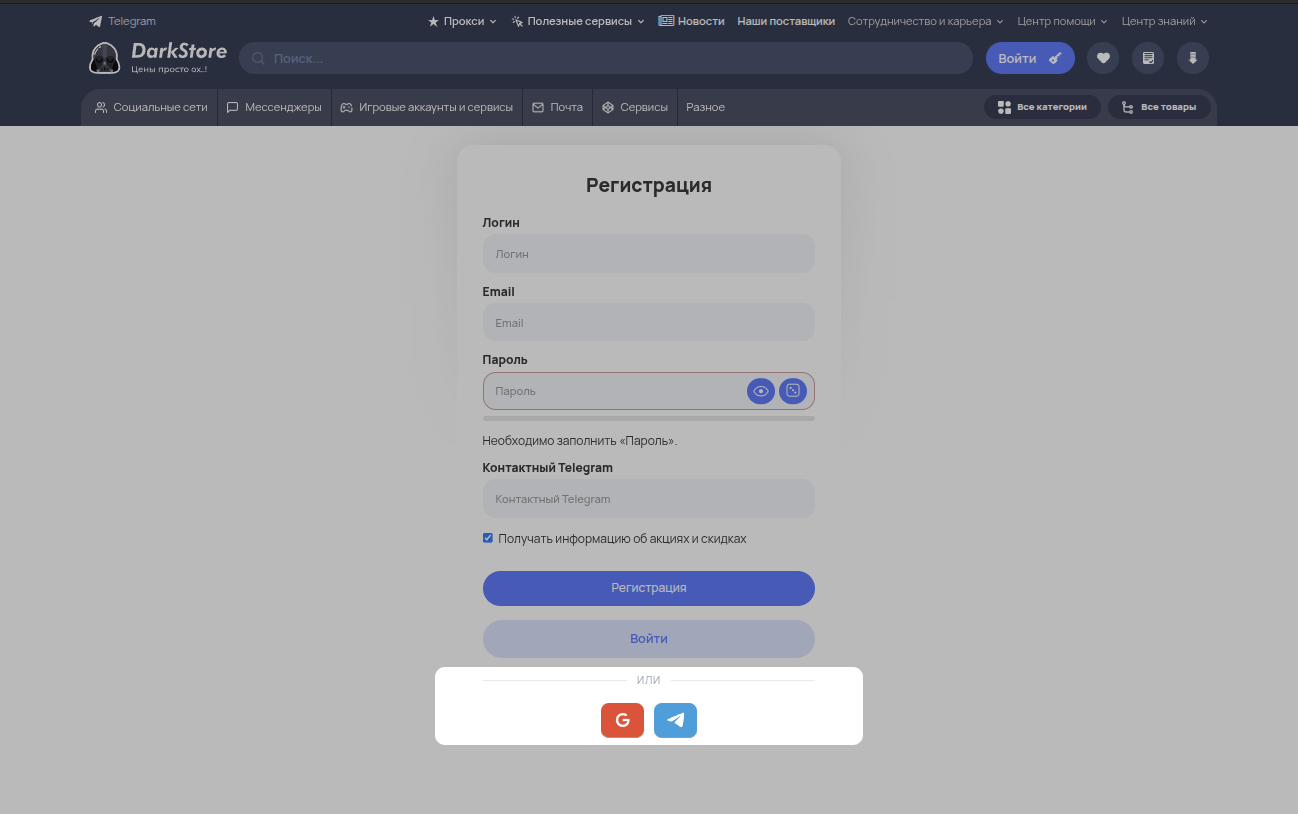Viewport: 1298px width, 814px height.
Task: Click the Войти button below the form
Action: (648, 638)
